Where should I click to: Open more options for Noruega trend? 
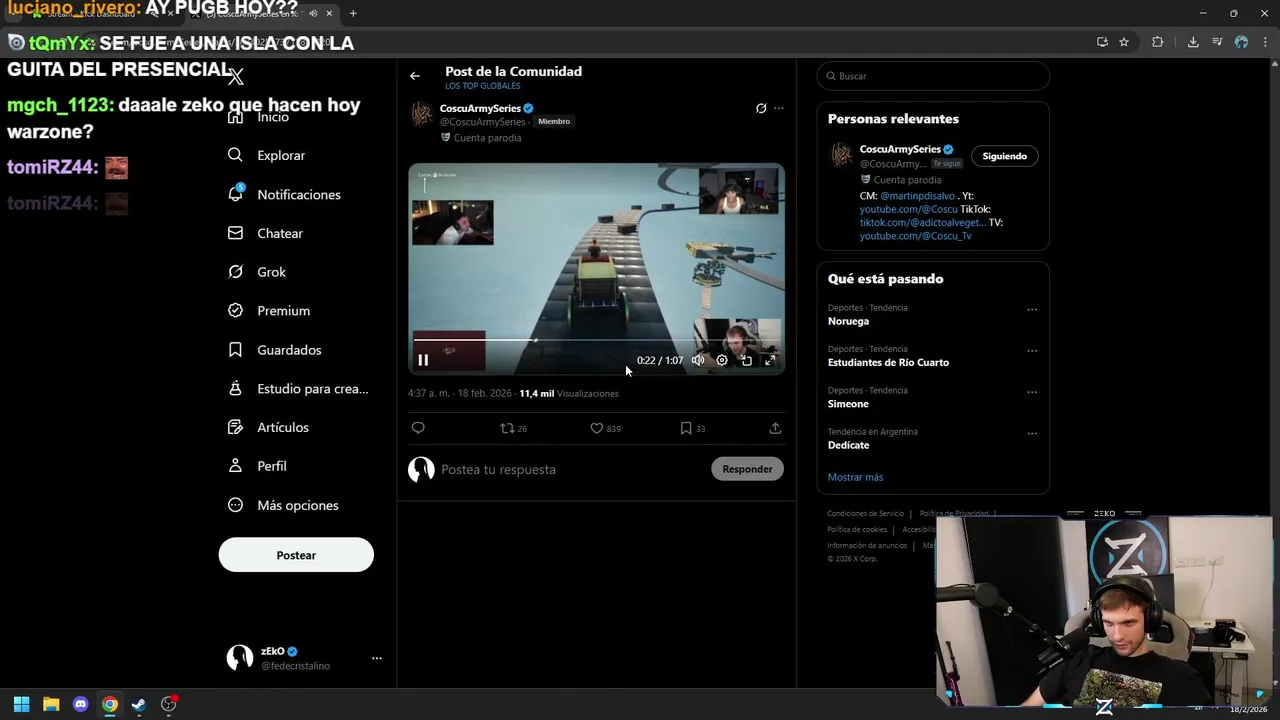[1032, 309]
